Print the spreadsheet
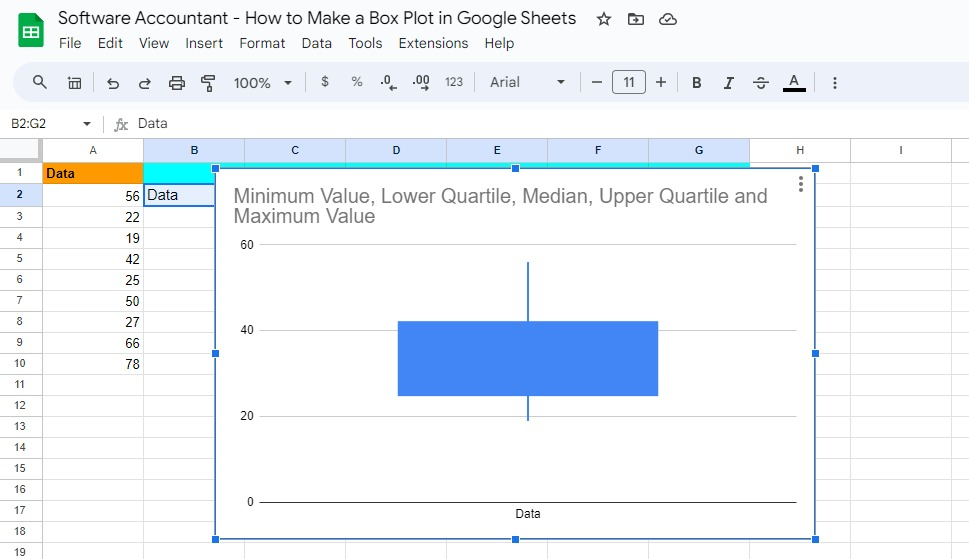Viewport: 969px width, 559px height. click(177, 83)
